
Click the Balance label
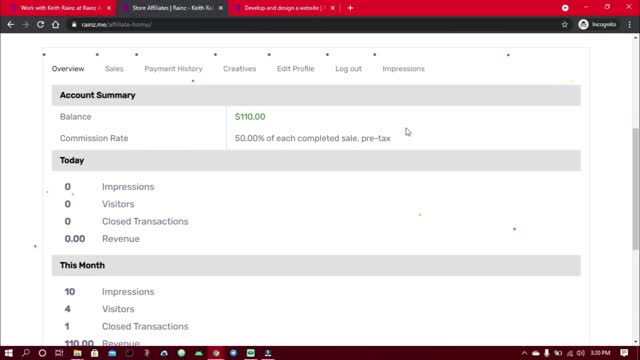tap(76, 117)
